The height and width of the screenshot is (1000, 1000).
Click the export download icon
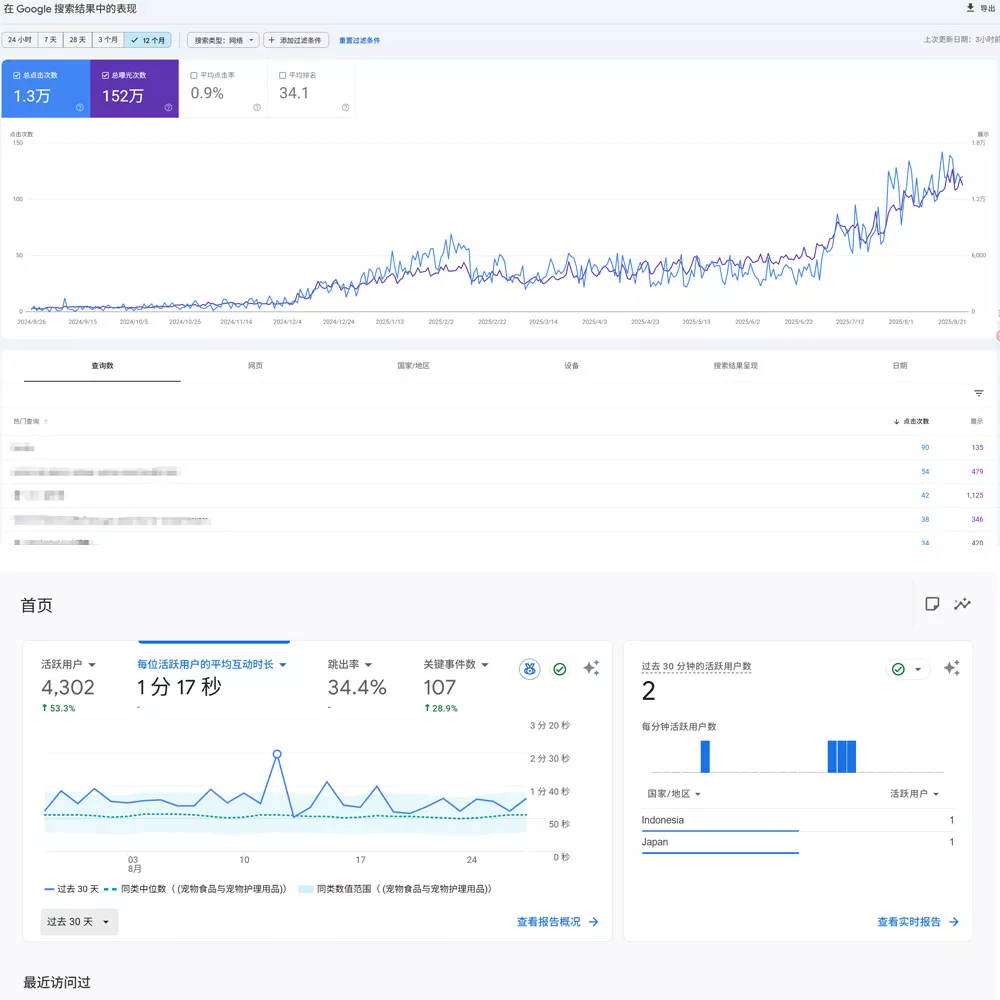point(970,8)
